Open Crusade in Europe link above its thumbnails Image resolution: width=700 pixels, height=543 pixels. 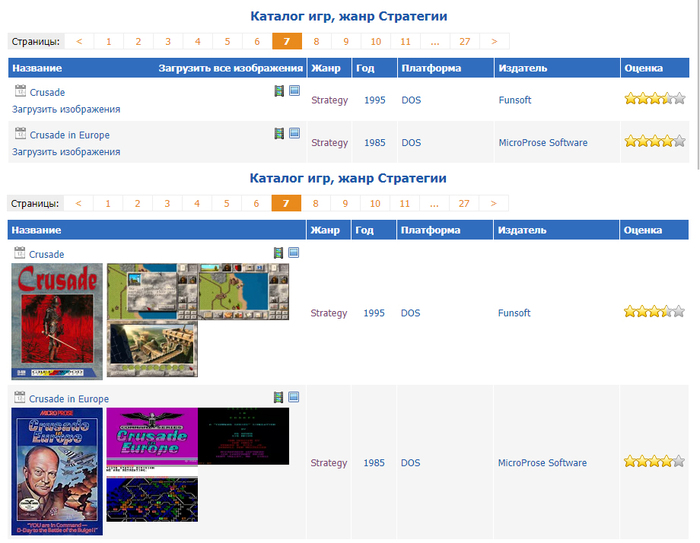pos(69,399)
